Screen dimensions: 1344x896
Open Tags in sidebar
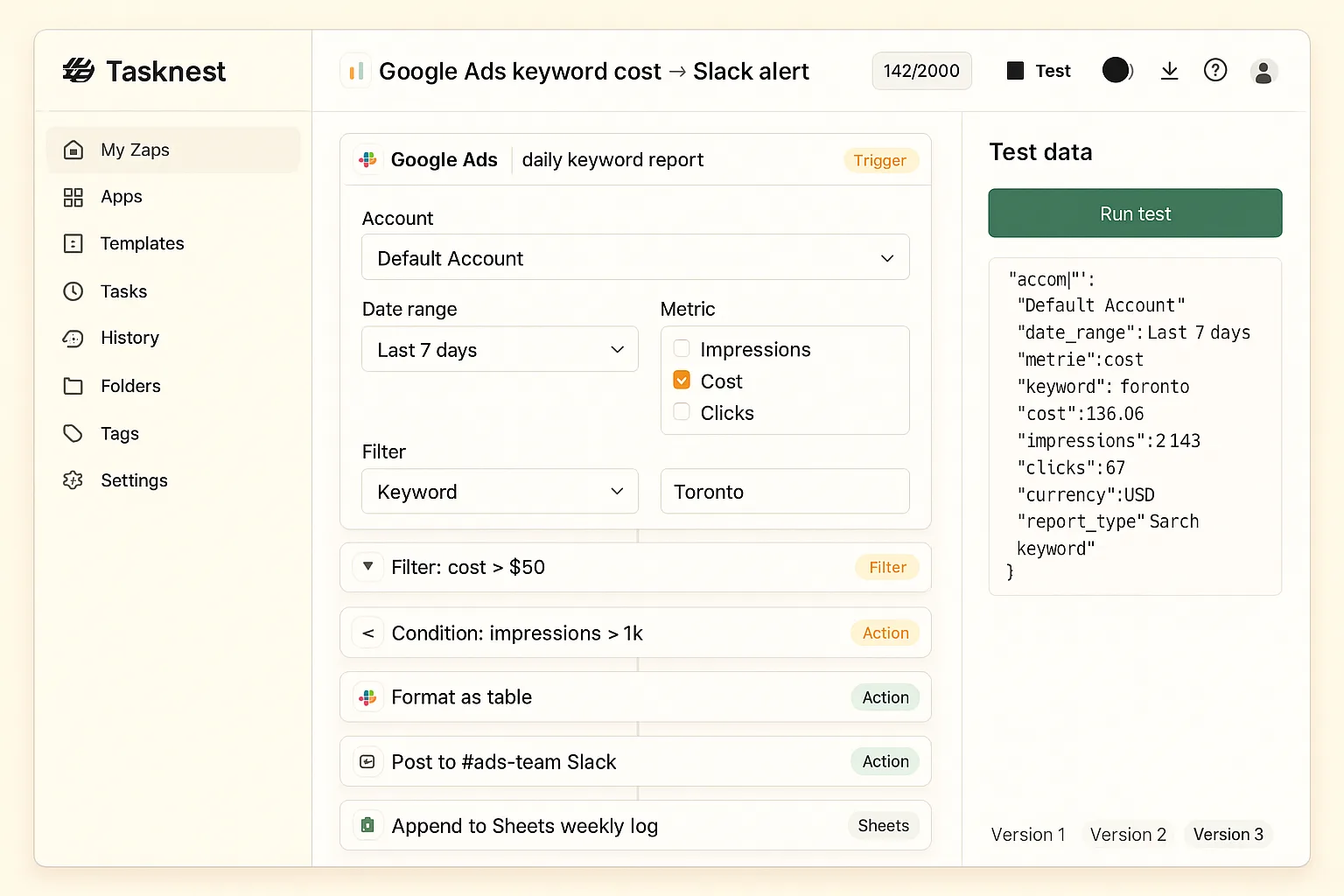click(x=173, y=433)
